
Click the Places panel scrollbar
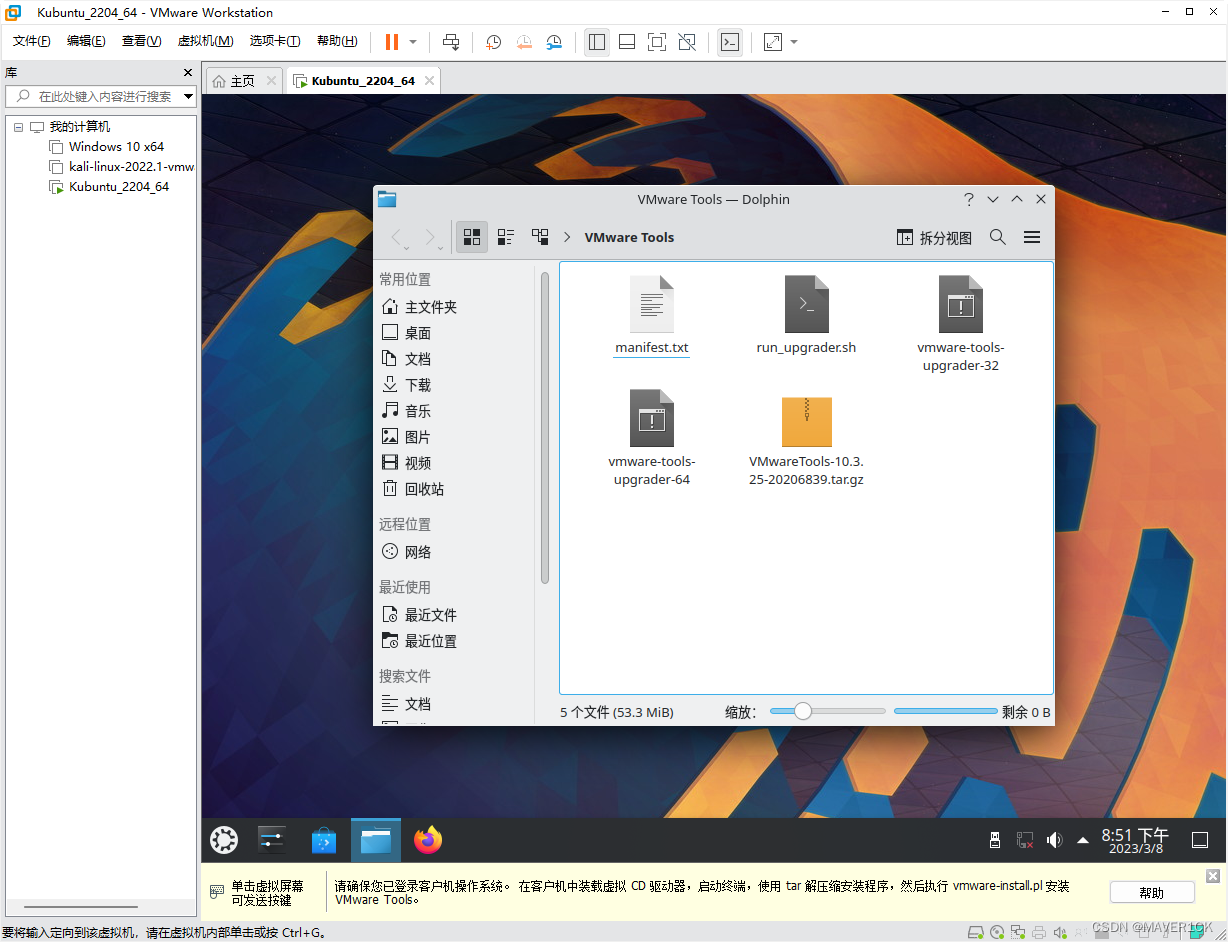tap(545, 427)
